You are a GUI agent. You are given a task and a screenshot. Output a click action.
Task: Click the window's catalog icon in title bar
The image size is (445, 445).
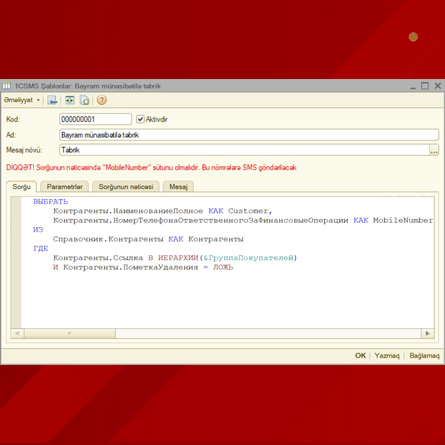point(7,86)
